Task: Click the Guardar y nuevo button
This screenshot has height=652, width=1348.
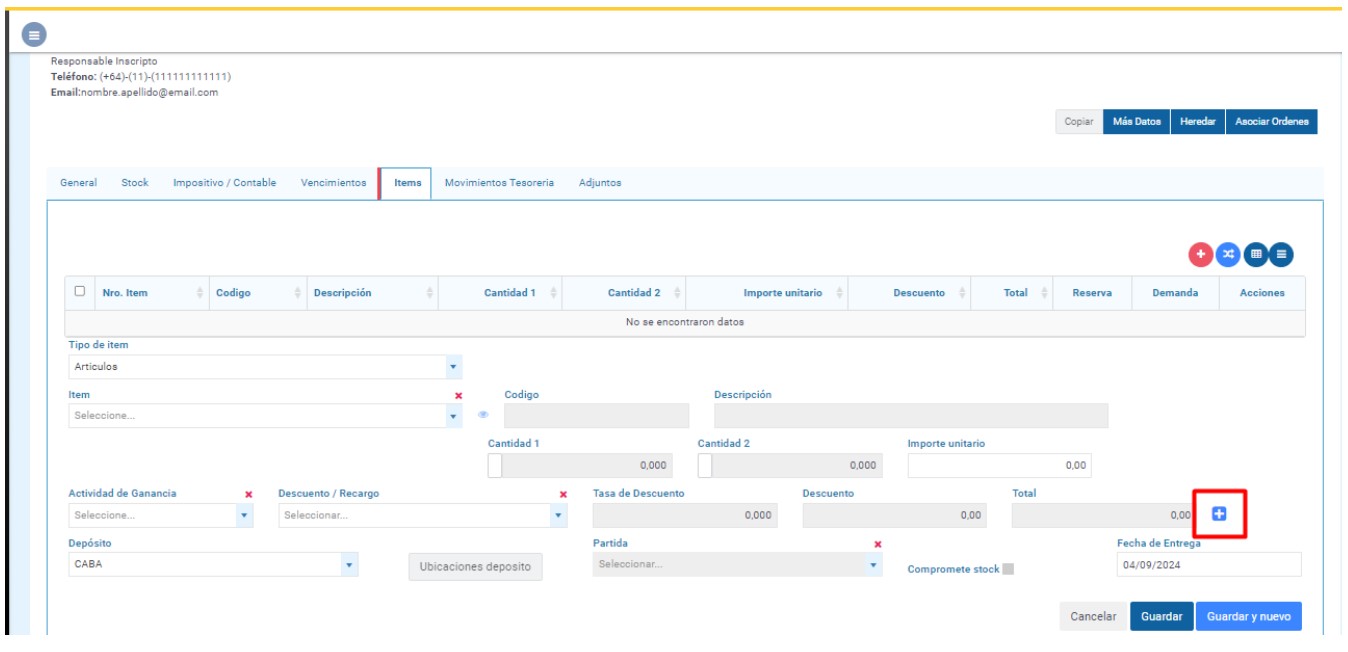Action: [x=1249, y=617]
